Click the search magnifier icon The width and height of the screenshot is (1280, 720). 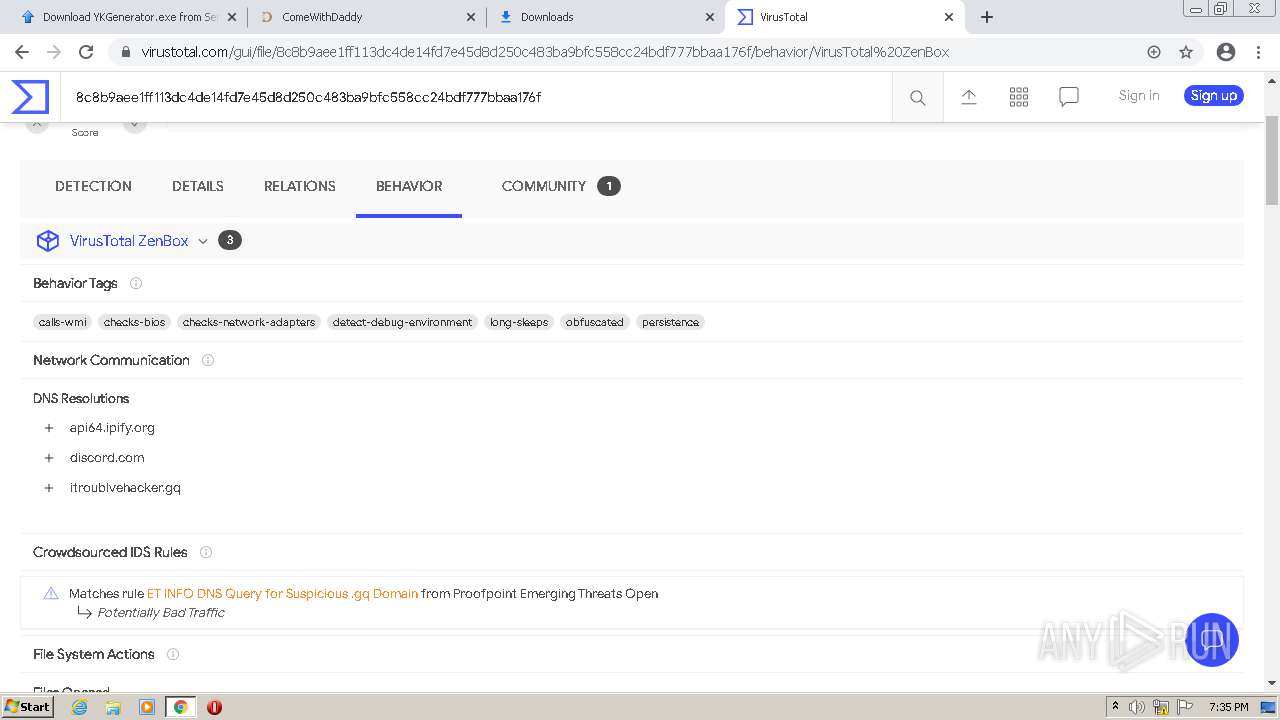coord(917,97)
